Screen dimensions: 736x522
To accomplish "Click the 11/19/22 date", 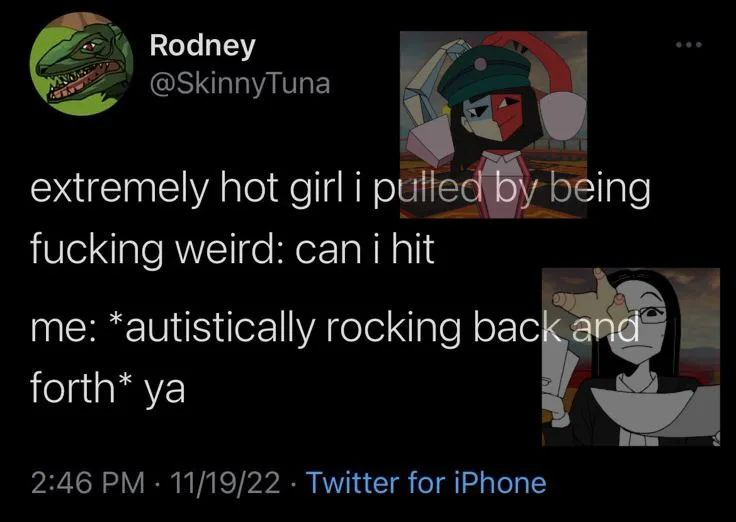I will [225, 483].
